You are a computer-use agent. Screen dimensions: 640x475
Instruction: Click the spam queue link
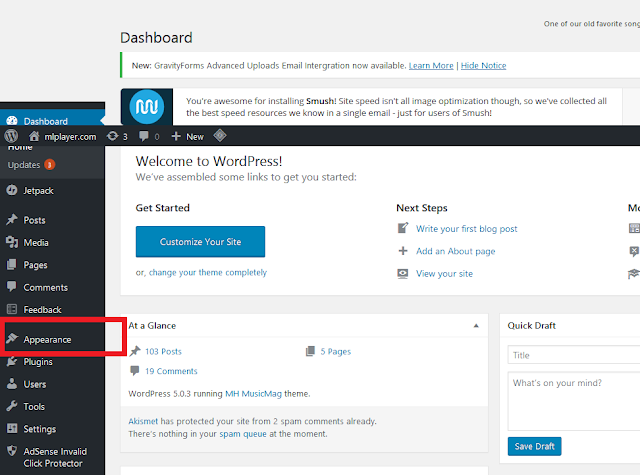tap(243, 434)
